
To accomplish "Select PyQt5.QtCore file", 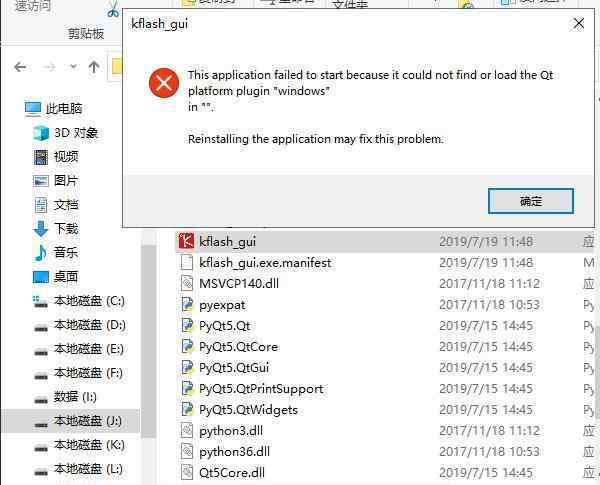I will [x=238, y=346].
